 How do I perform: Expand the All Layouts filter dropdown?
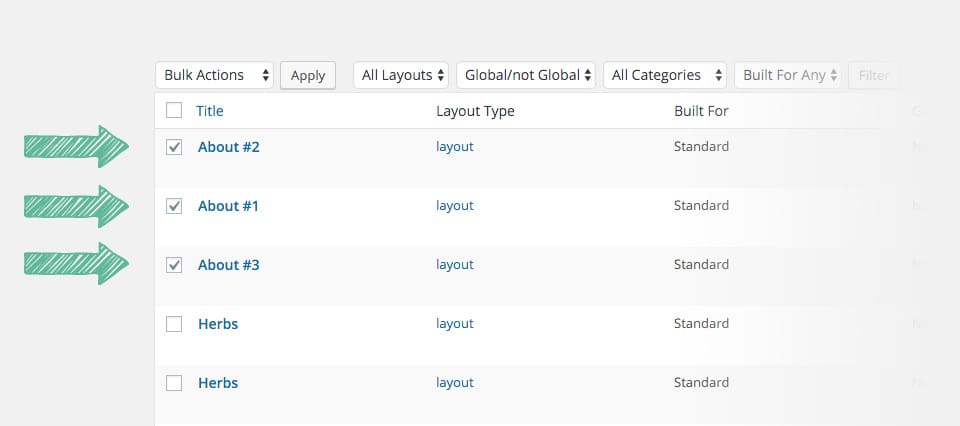pyautogui.click(x=401, y=75)
